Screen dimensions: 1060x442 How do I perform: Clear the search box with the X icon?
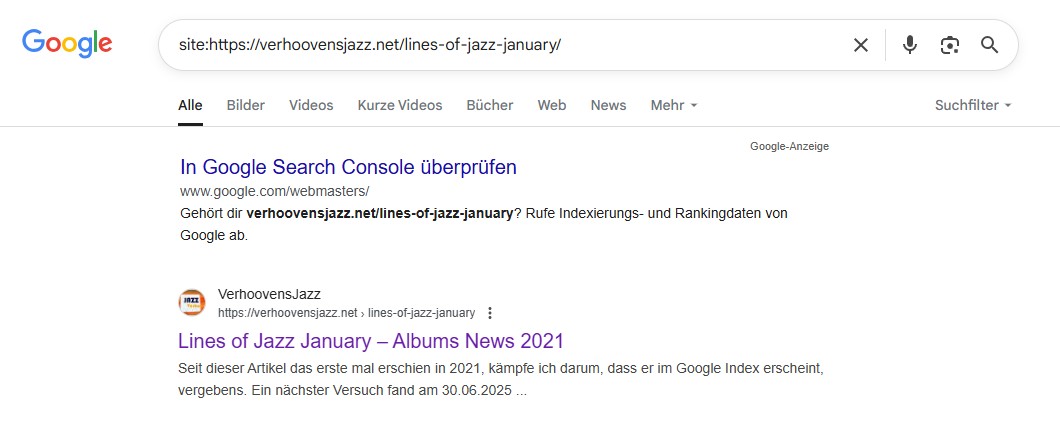coord(860,45)
